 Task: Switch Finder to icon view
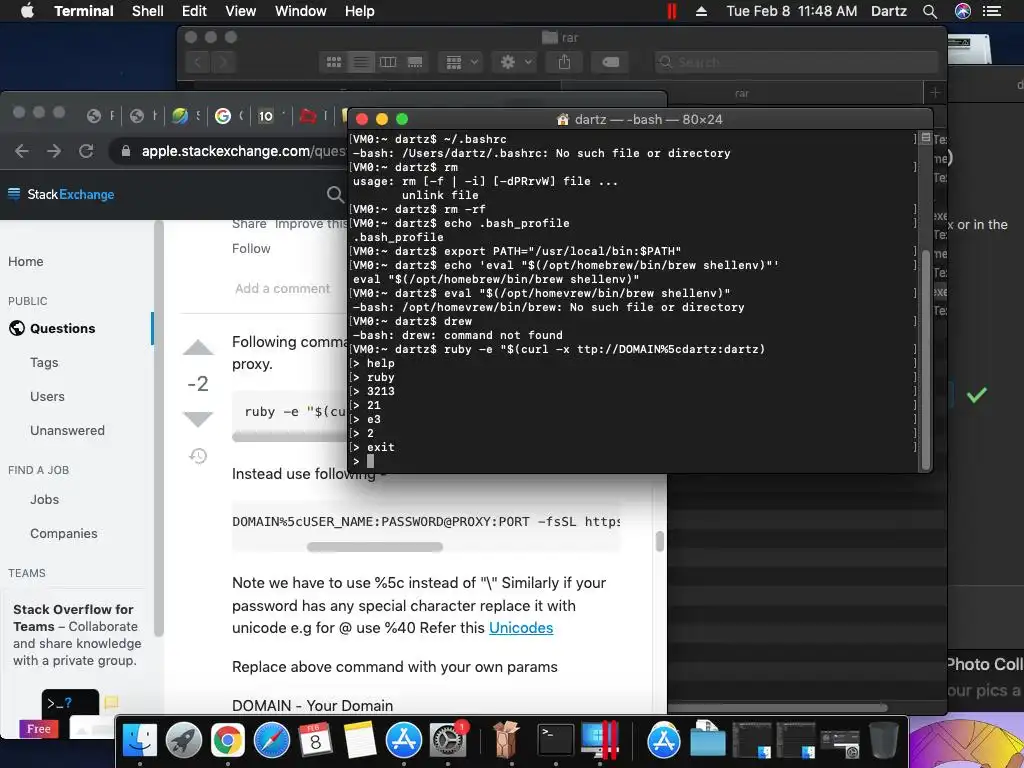tap(334, 62)
